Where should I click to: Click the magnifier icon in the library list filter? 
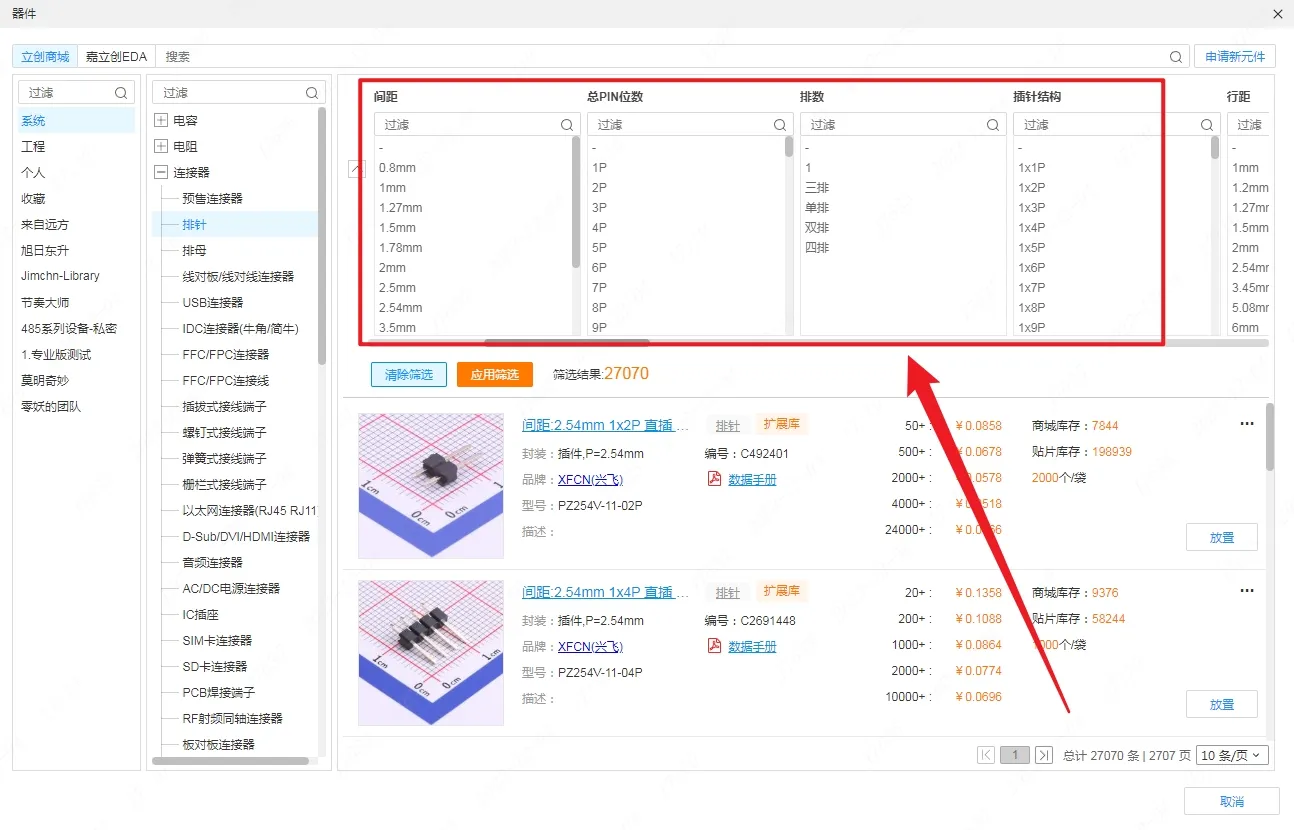[121, 93]
